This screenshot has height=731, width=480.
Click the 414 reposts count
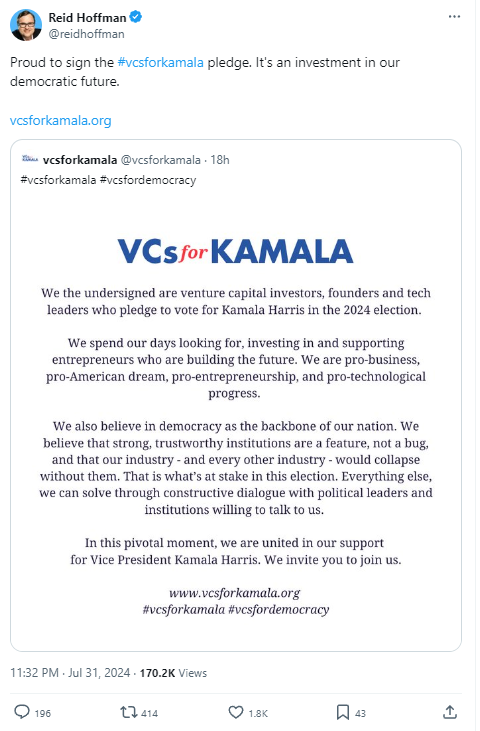[x=150, y=713]
